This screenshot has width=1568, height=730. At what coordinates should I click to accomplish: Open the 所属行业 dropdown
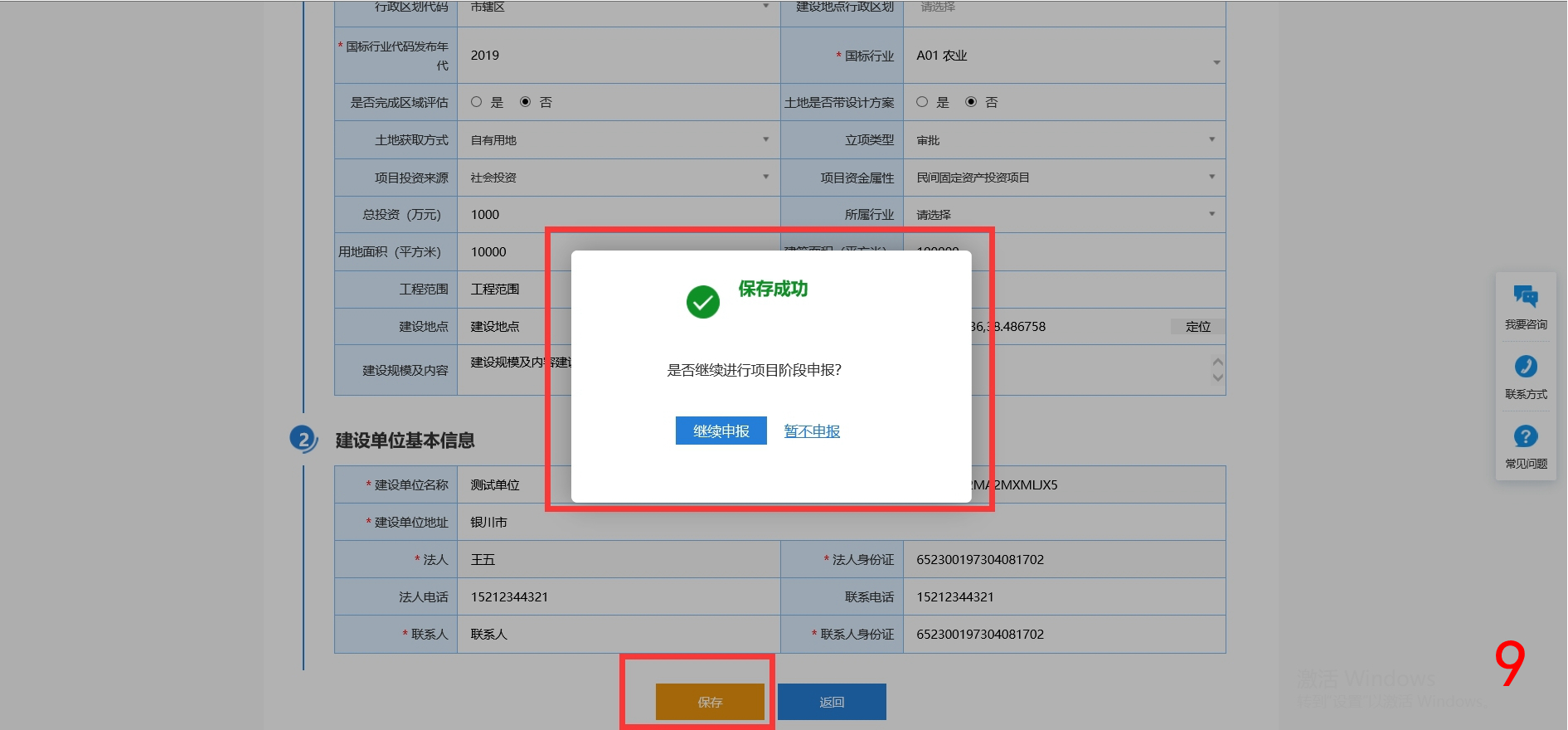pos(1211,215)
